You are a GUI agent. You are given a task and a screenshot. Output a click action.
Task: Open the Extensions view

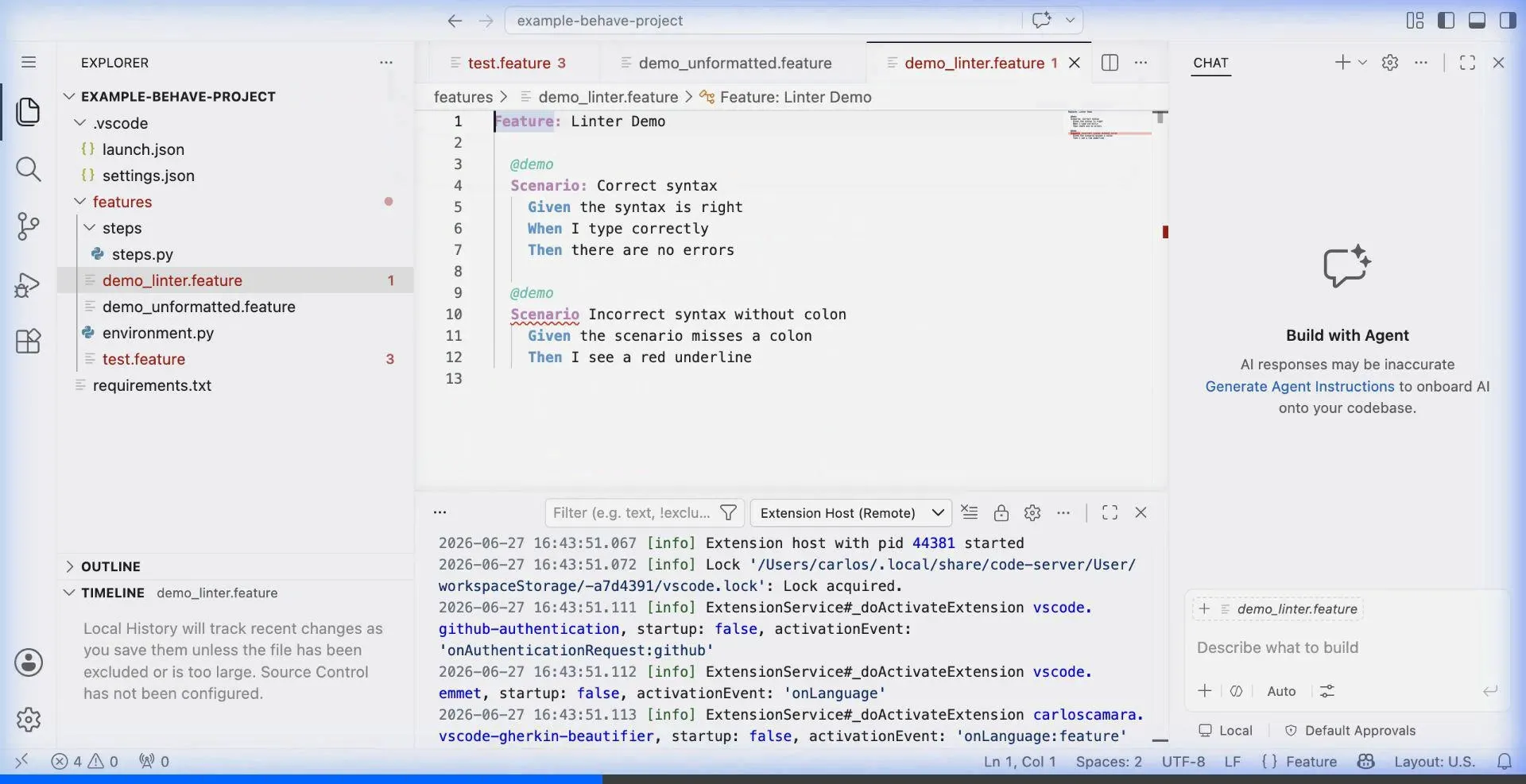29,342
